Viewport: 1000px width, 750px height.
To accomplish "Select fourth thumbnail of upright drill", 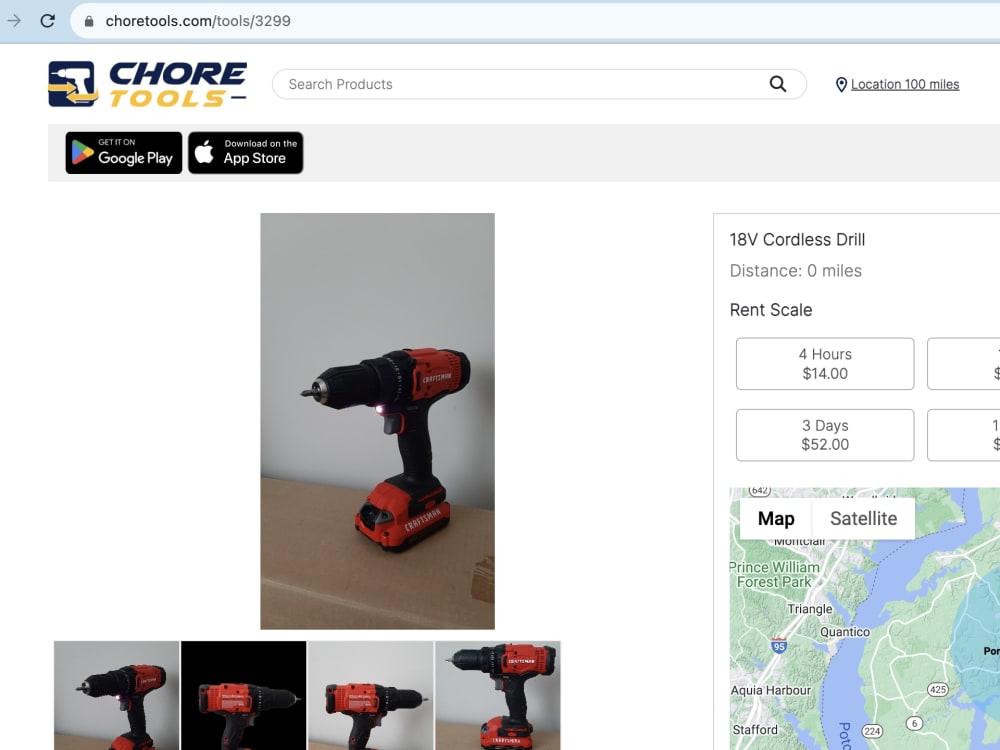I will (x=498, y=696).
